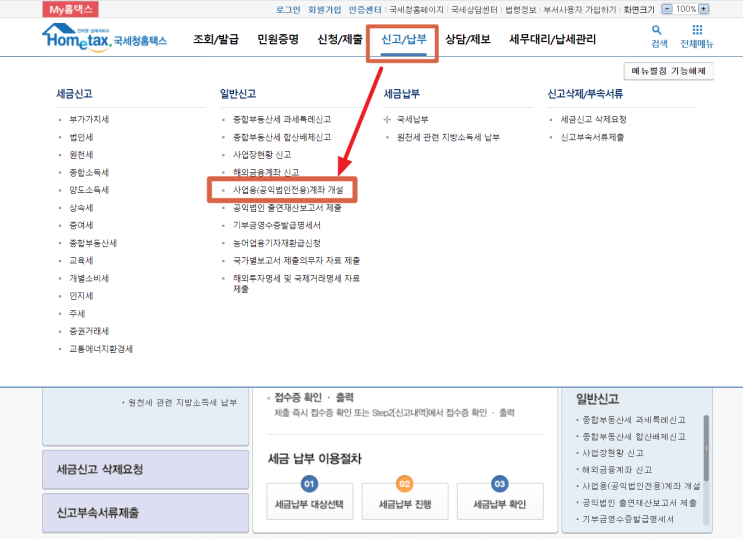The height and width of the screenshot is (539, 743).
Task: Open 세금신고 삭제요청 in dropdown menu
Action: 593,119
